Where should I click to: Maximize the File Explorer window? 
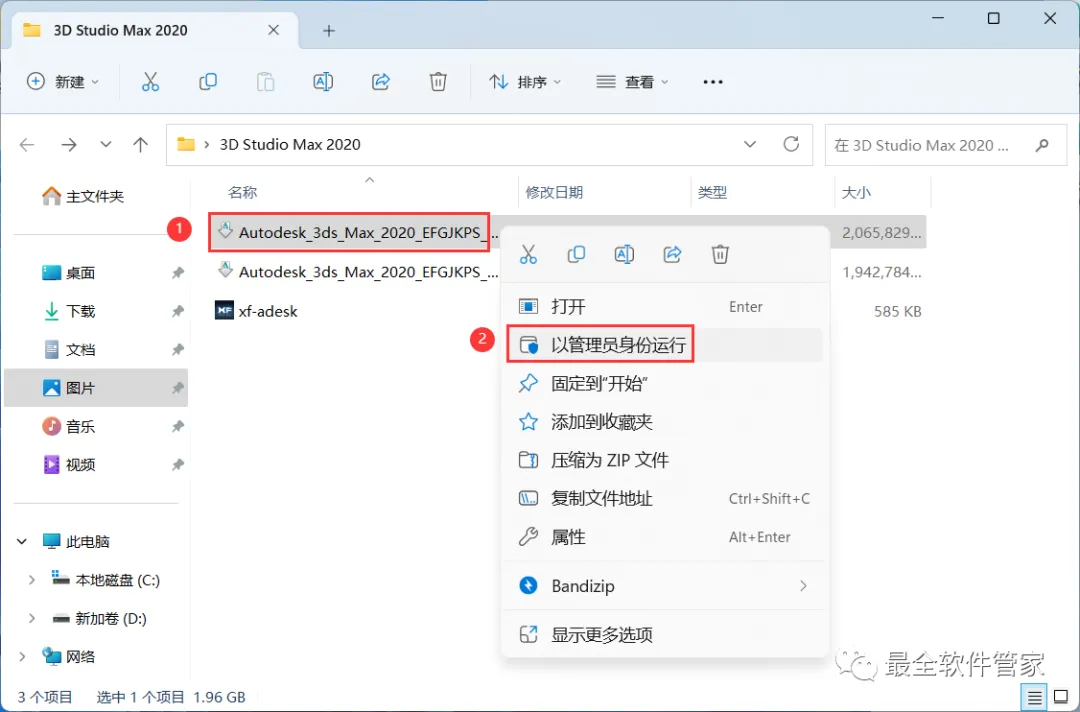coord(993,19)
